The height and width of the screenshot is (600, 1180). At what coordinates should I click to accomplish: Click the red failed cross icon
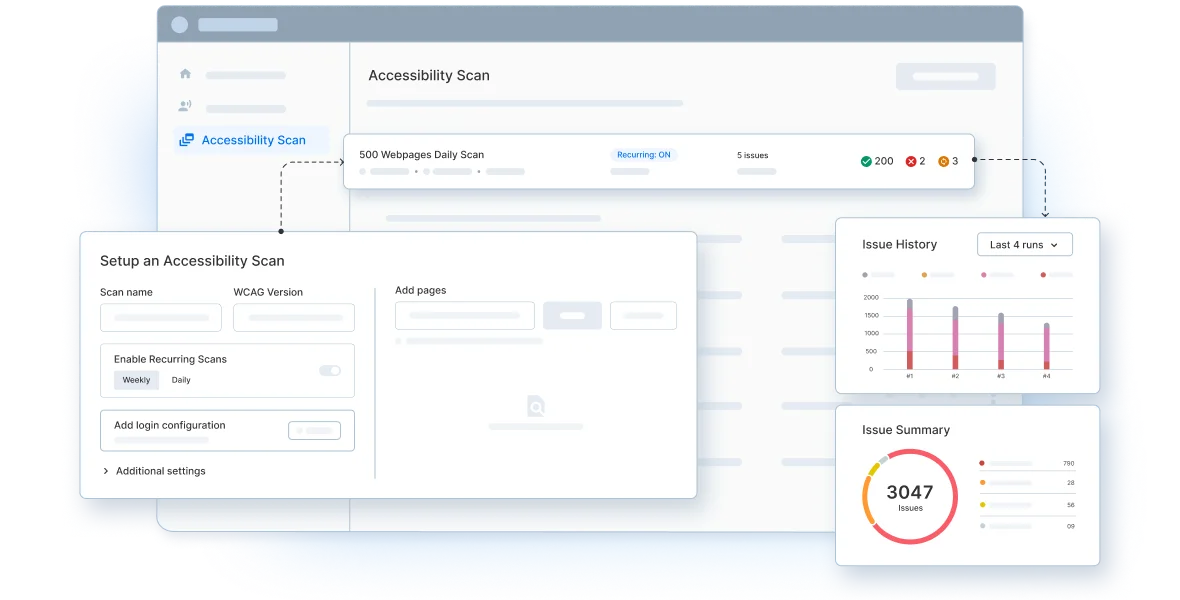click(x=911, y=161)
